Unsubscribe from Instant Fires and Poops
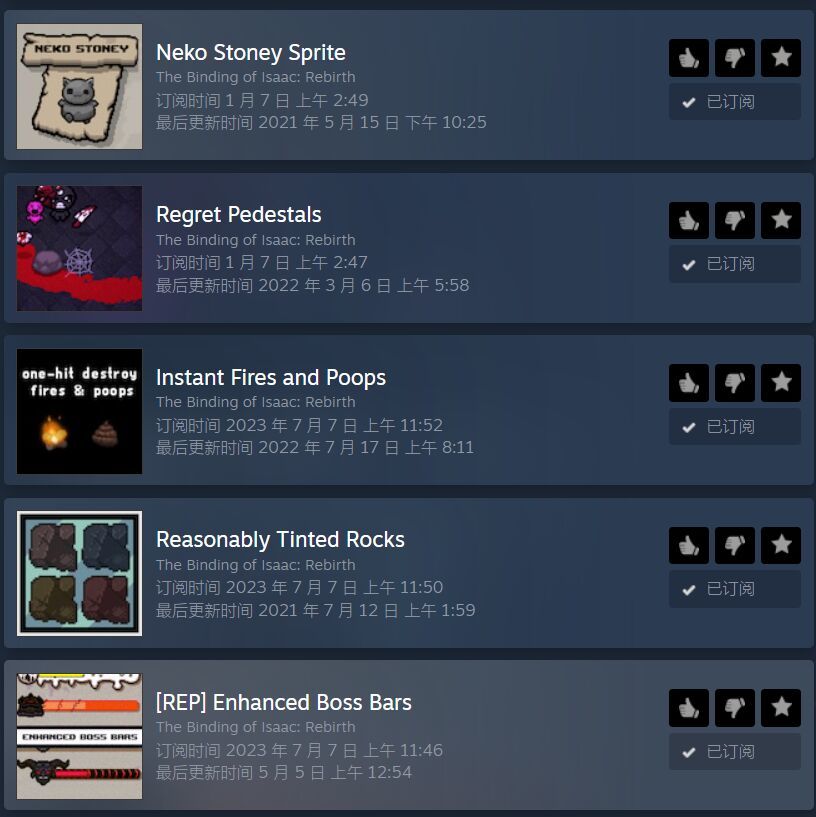816x817 pixels. 735,427
